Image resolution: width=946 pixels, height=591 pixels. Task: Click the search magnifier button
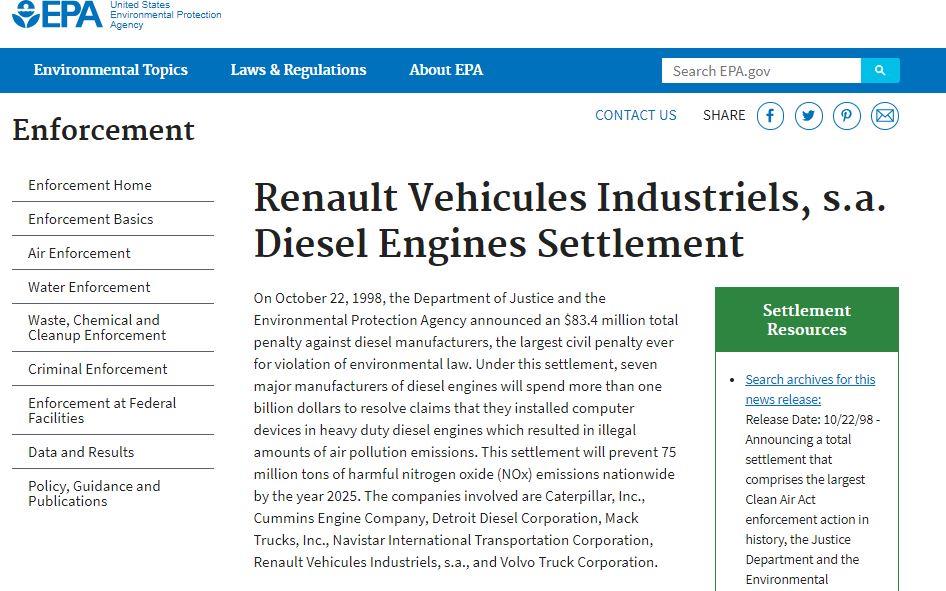pyautogui.click(x=880, y=71)
